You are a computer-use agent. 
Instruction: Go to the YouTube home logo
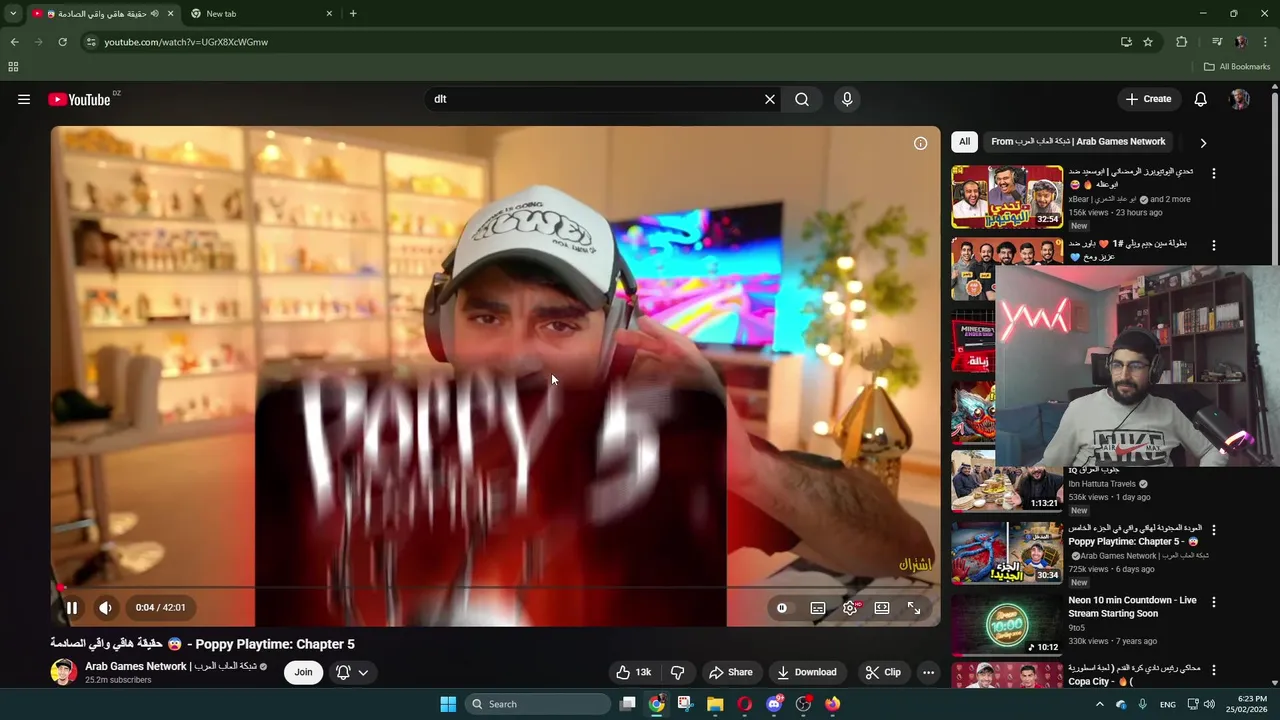point(79,99)
